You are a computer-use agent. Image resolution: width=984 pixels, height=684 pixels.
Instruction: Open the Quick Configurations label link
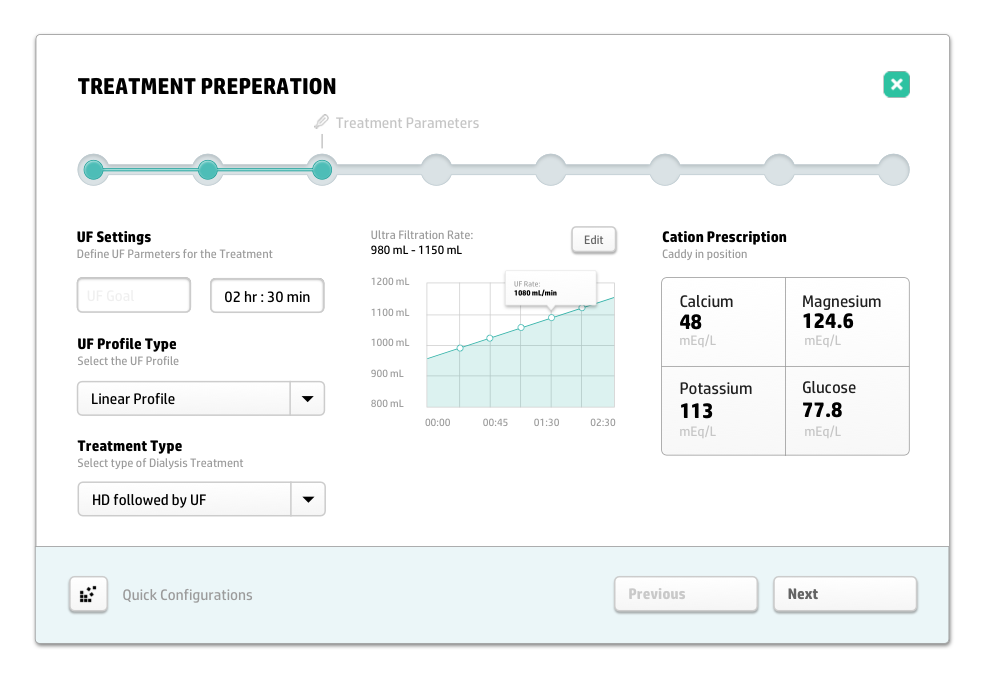point(187,595)
